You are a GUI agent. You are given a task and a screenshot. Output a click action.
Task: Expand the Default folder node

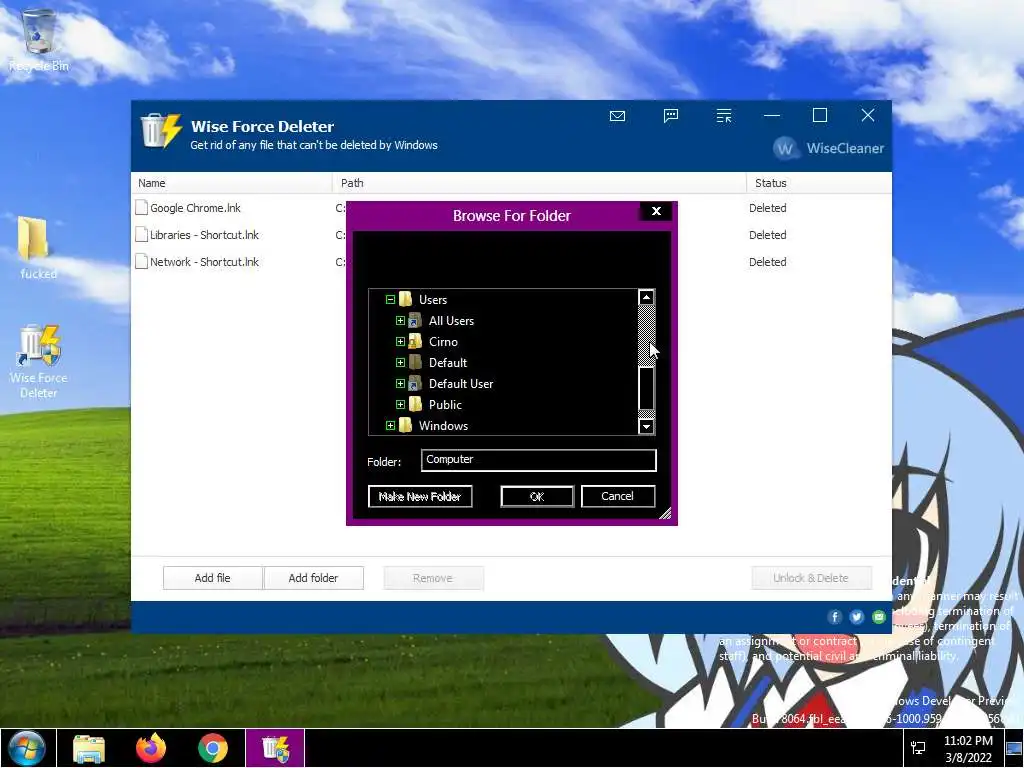(x=400, y=362)
